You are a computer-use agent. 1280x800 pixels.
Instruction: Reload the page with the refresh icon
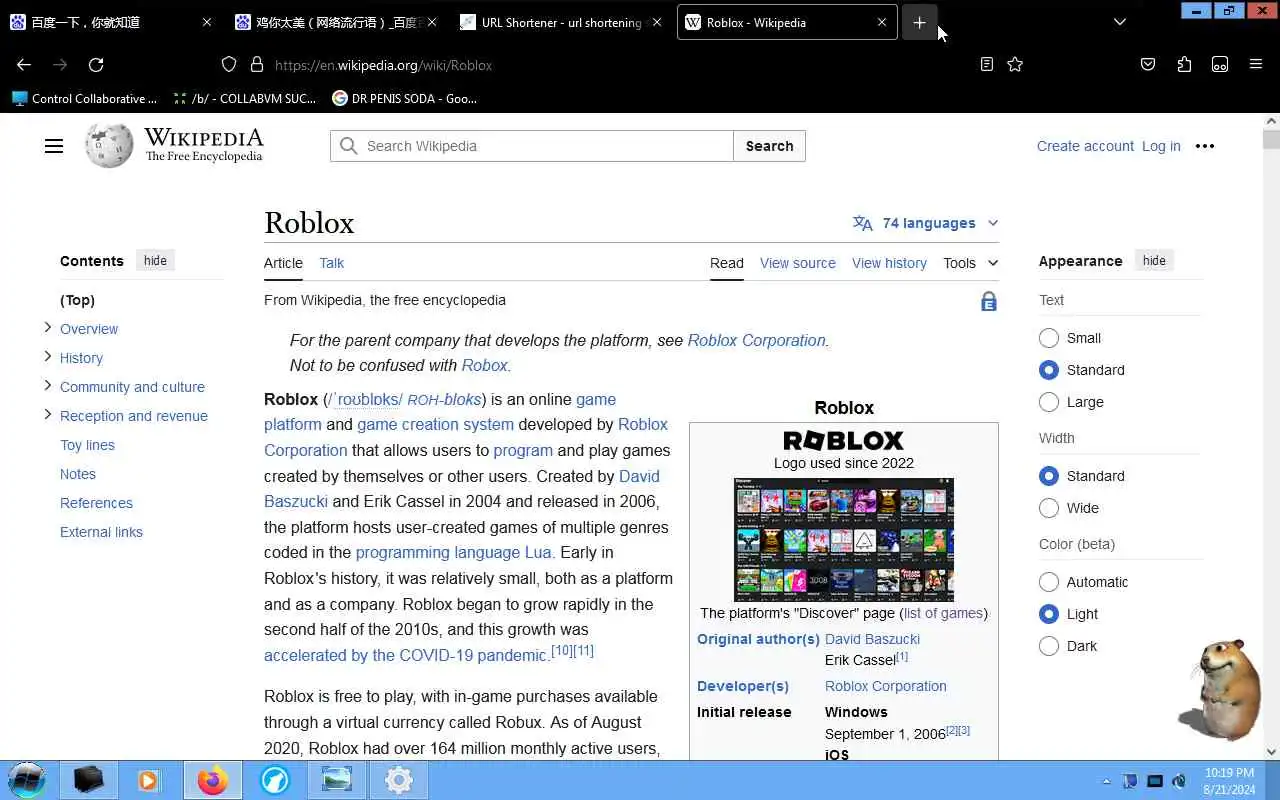coord(96,64)
